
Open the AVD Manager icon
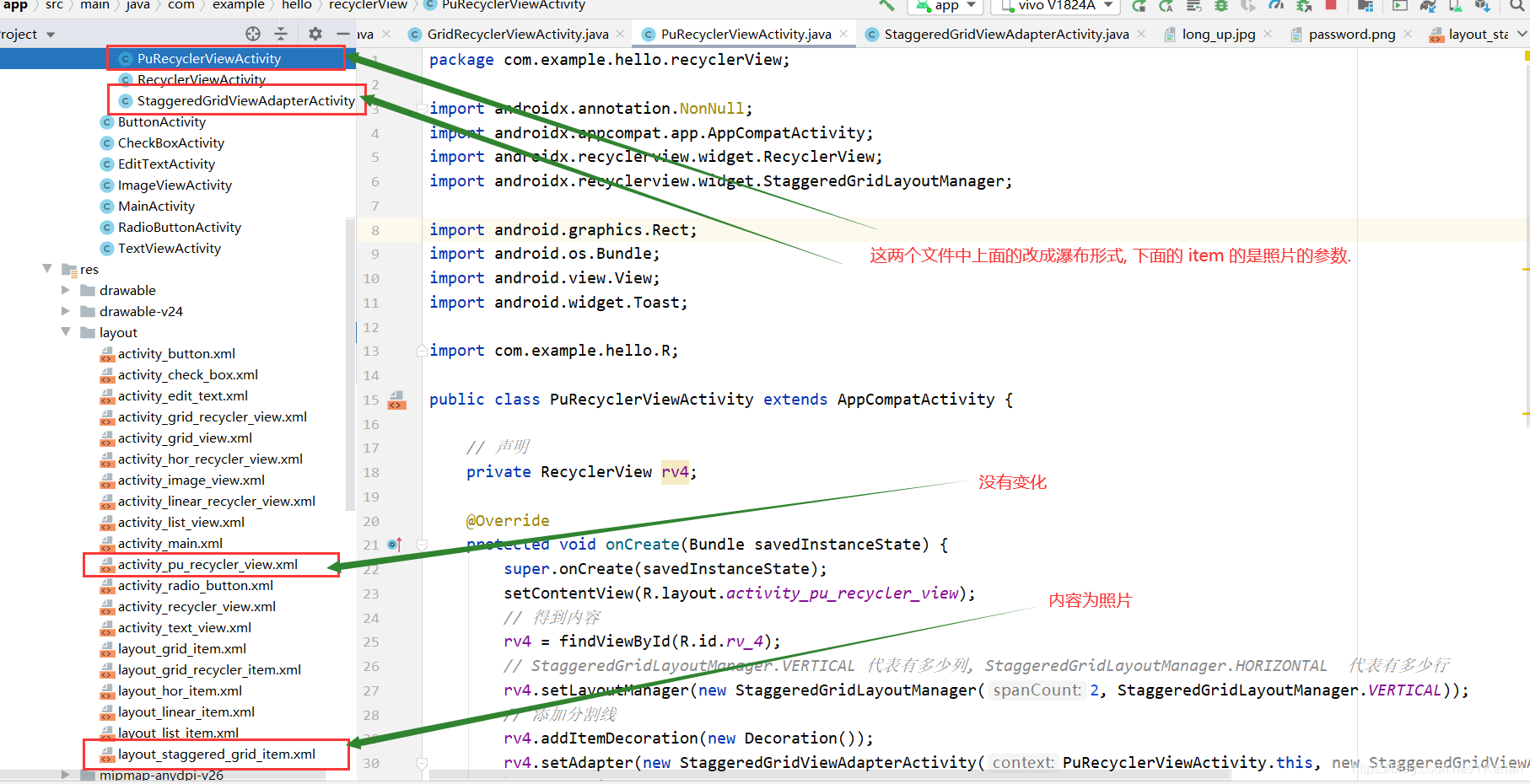(1455, 6)
